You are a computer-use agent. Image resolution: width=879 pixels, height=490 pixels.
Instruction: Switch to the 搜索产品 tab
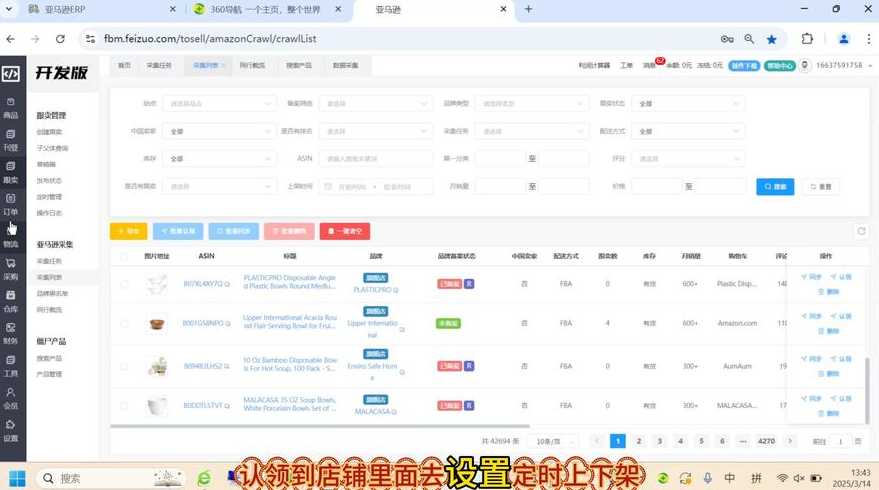tap(299, 66)
